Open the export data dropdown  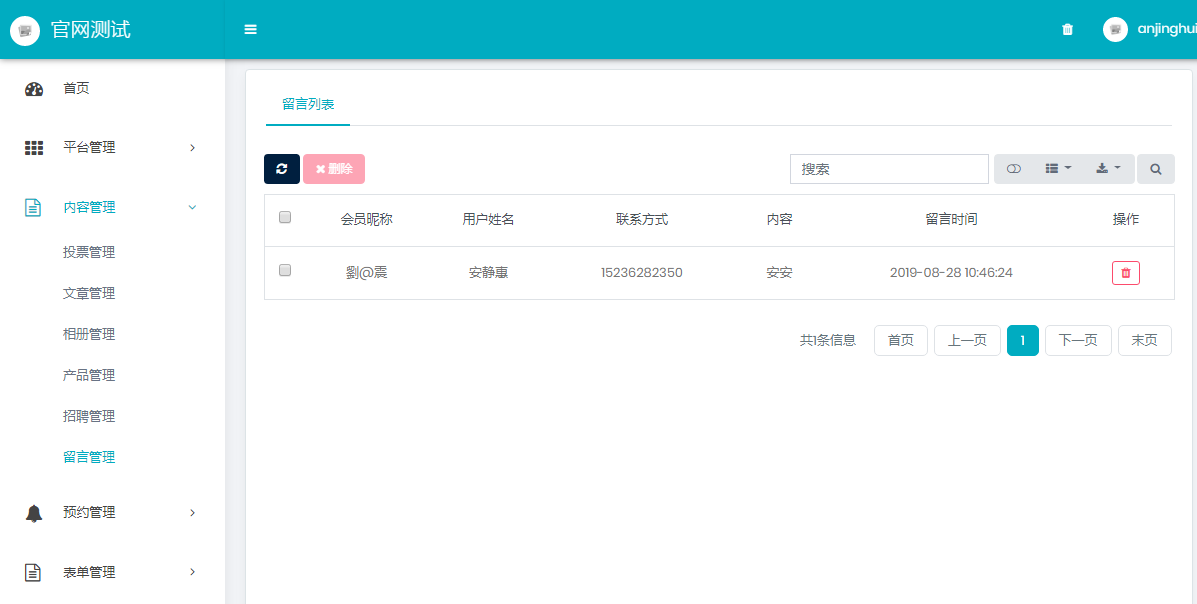coord(1108,169)
